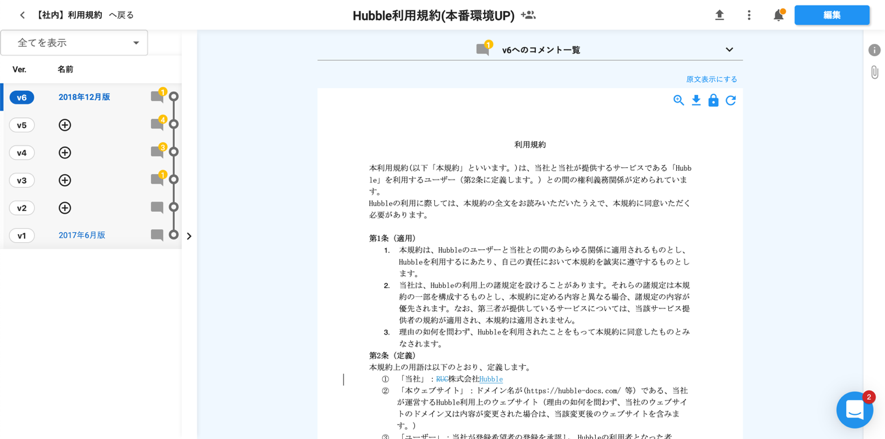This screenshot has width=885, height=439.
Task: Click the v1 timeline node
Action: (174, 234)
